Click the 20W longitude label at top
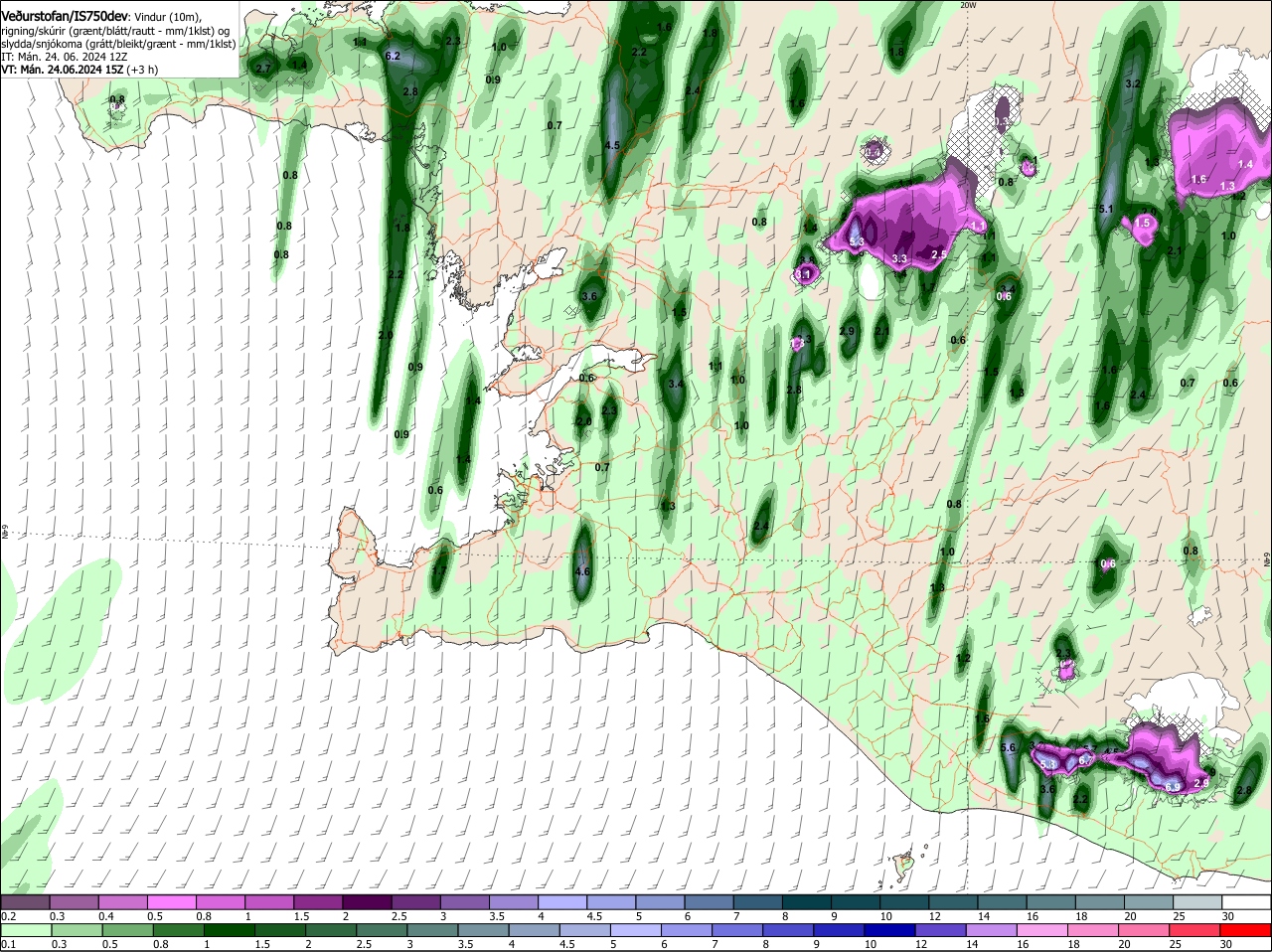The width and height of the screenshot is (1272, 952). (x=969, y=5)
